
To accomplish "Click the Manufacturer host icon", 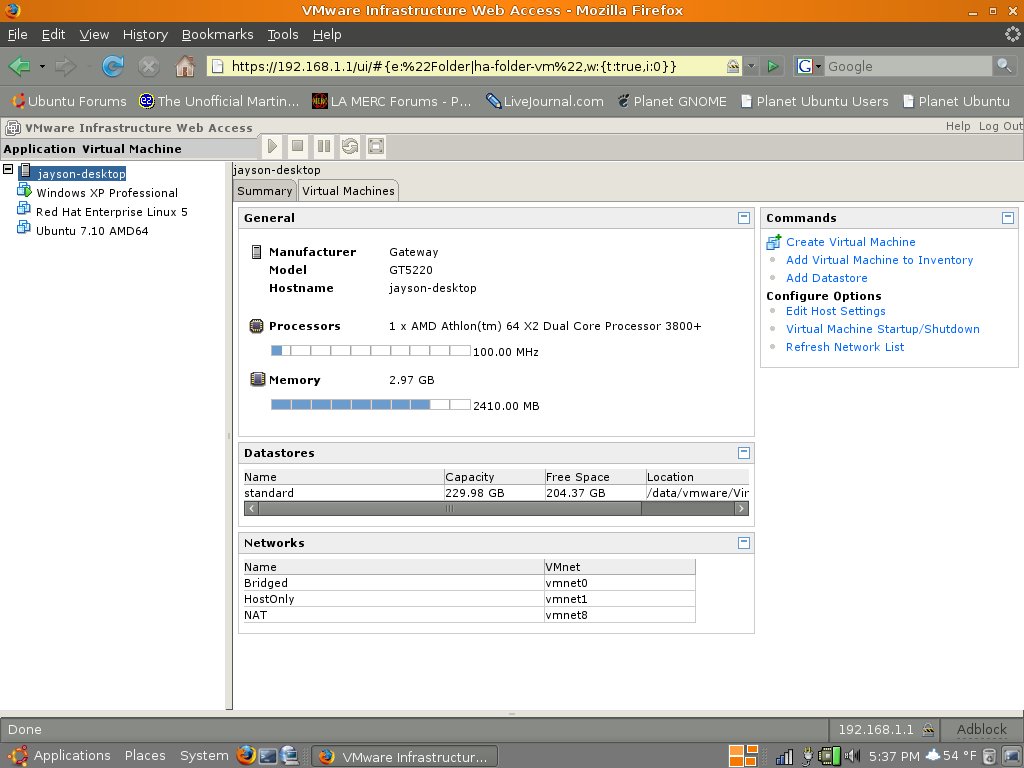I will click(x=257, y=251).
